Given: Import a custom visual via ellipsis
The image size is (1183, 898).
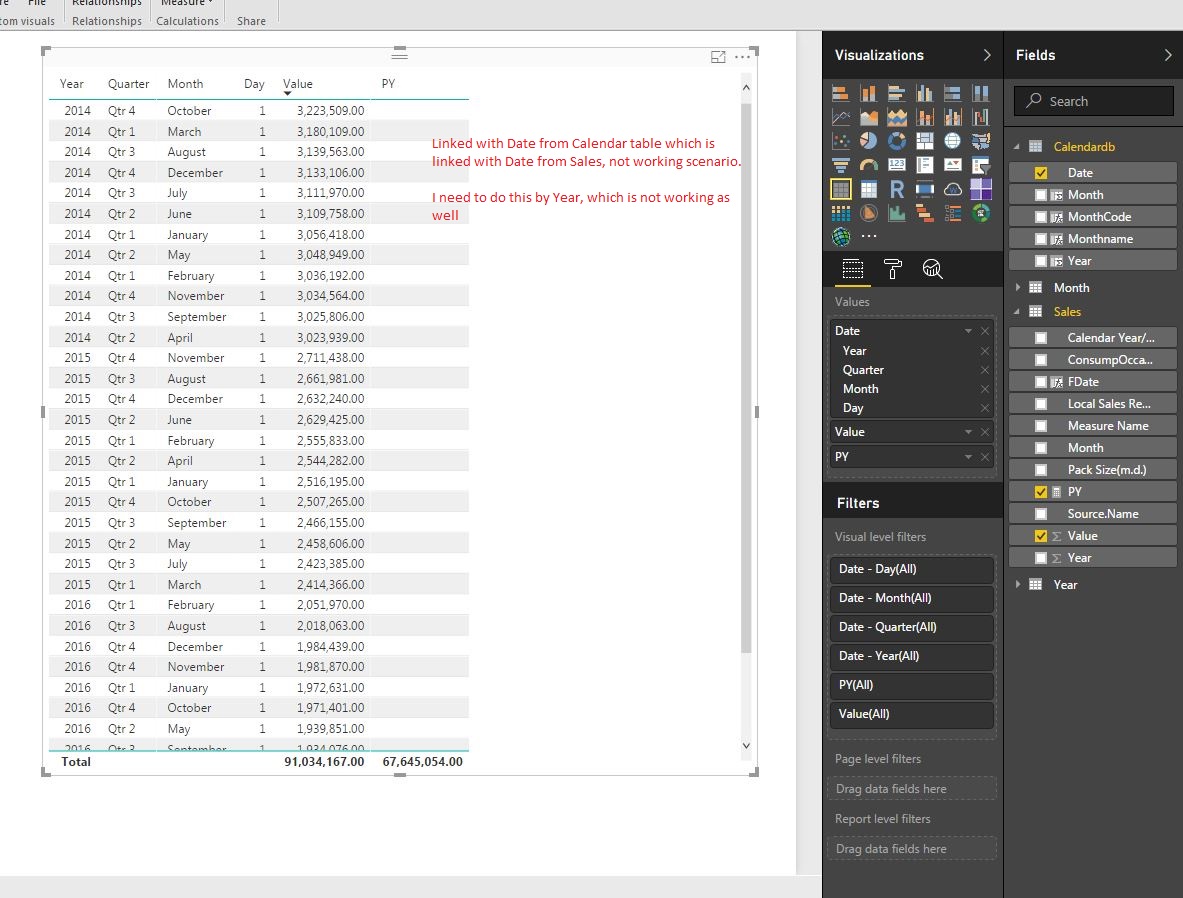Looking at the screenshot, I should pyautogui.click(x=868, y=236).
